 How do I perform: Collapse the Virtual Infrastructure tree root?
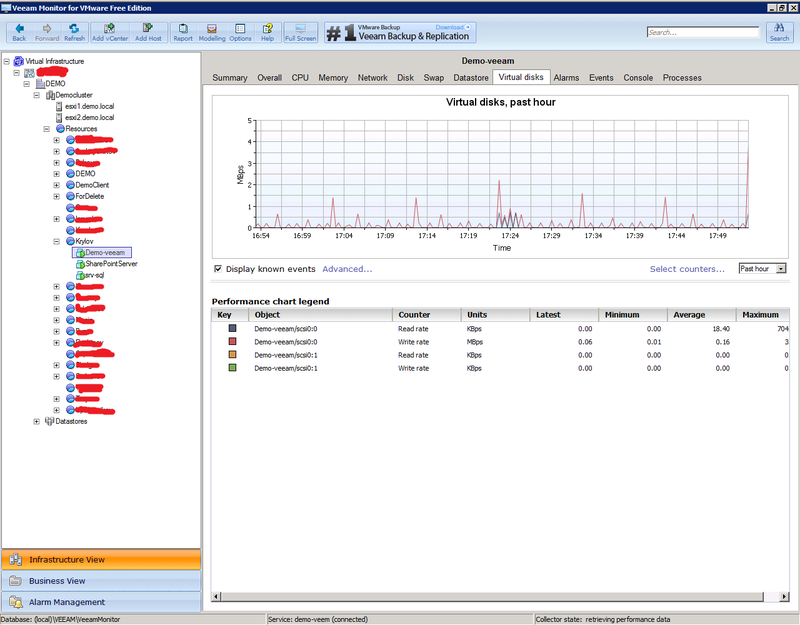coord(7,61)
